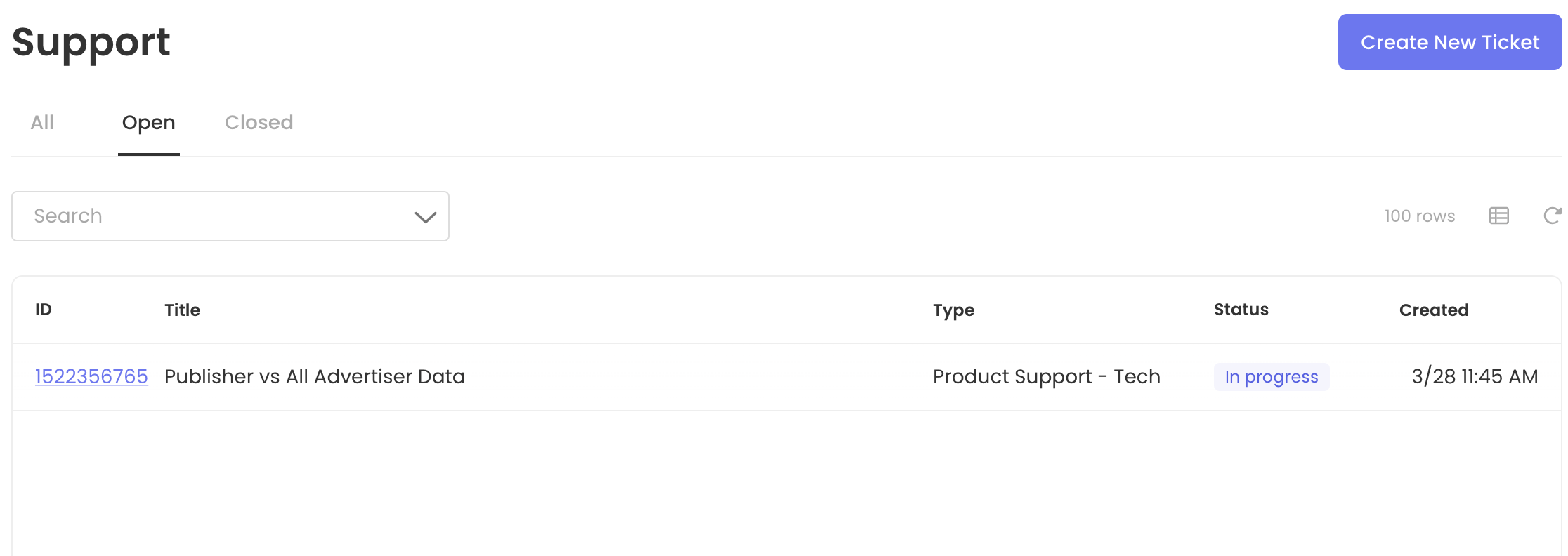Sort by the Type column header

tap(953, 310)
